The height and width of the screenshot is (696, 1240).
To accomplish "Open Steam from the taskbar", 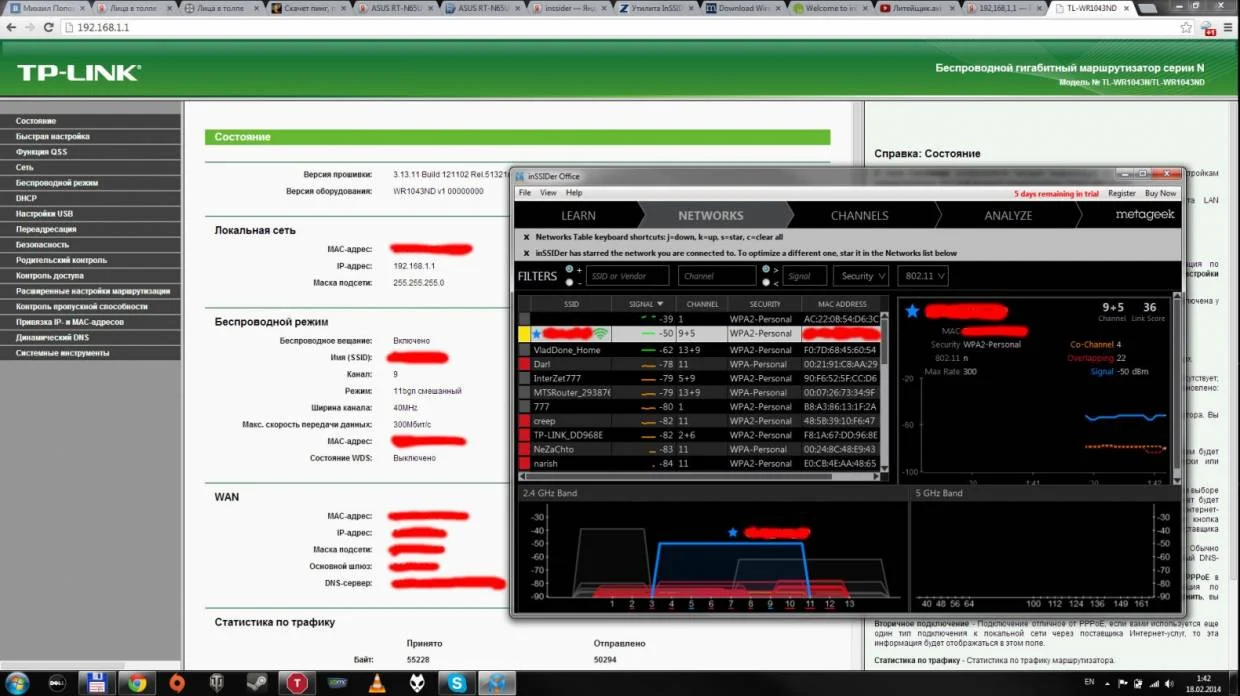I will click(257, 683).
